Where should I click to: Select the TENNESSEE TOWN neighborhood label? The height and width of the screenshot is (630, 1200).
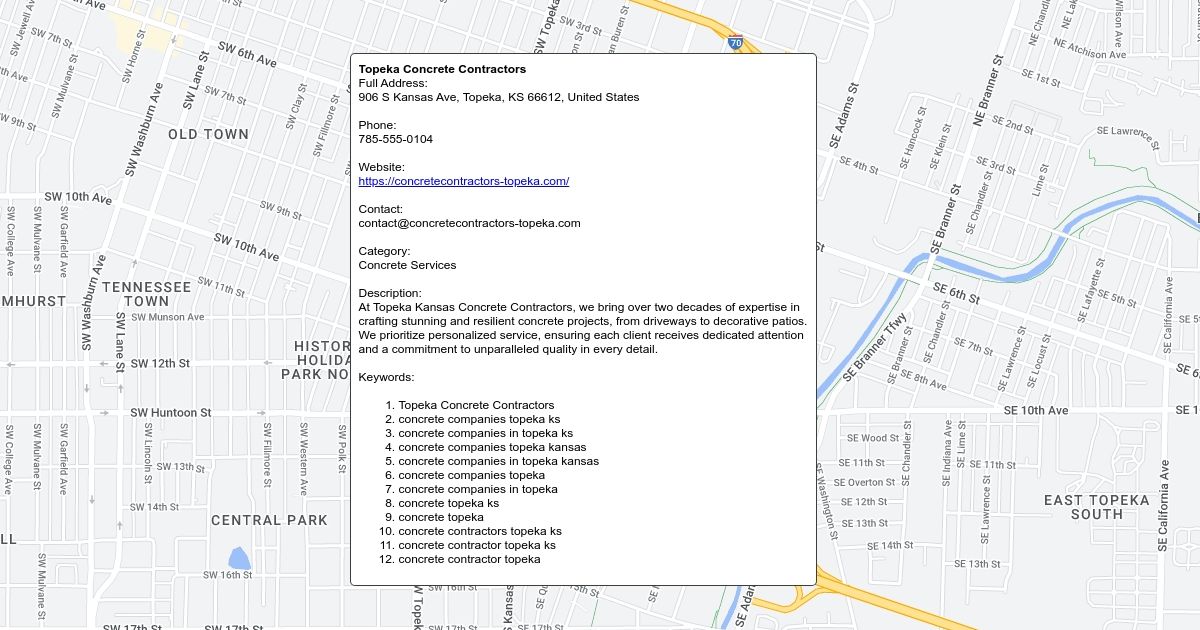coord(146,294)
